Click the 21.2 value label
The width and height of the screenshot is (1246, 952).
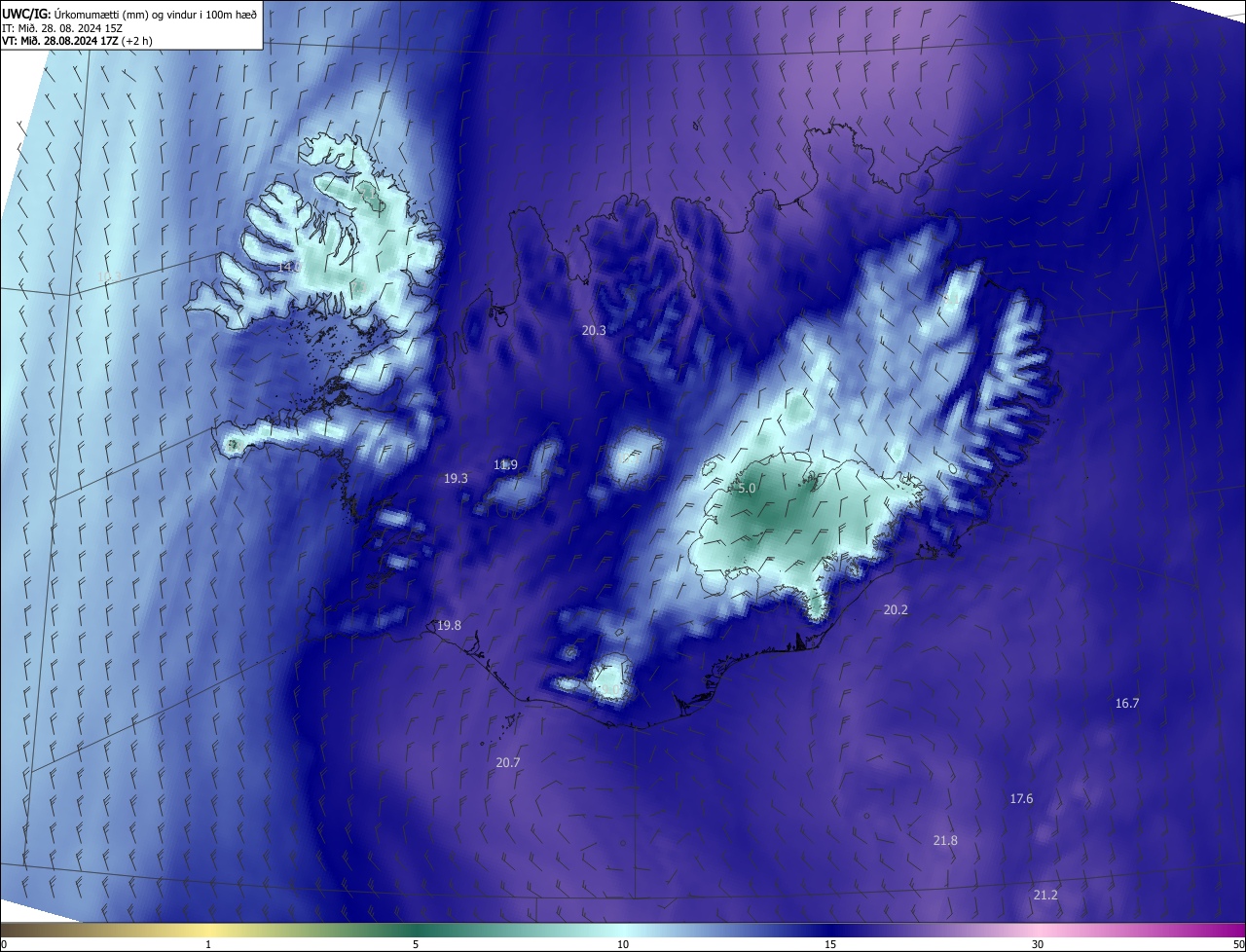point(1045,896)
